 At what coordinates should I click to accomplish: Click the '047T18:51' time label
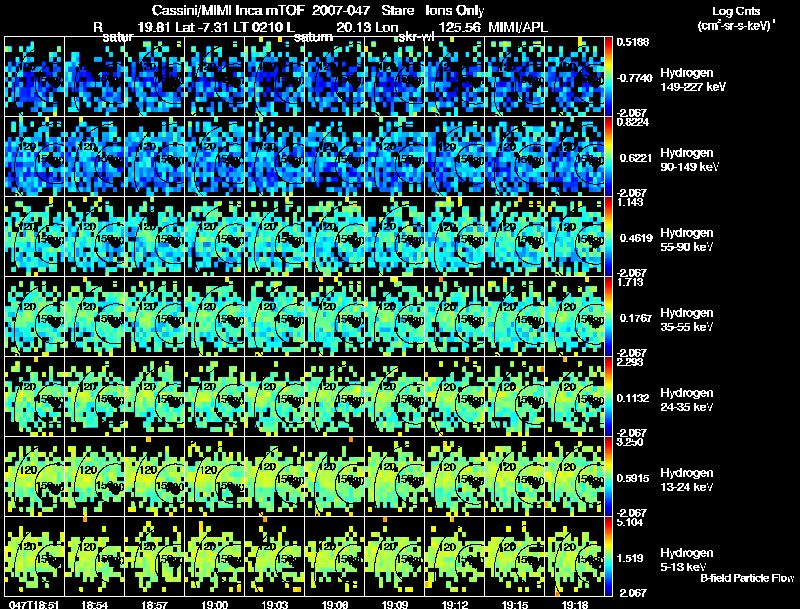pos(34,605)
